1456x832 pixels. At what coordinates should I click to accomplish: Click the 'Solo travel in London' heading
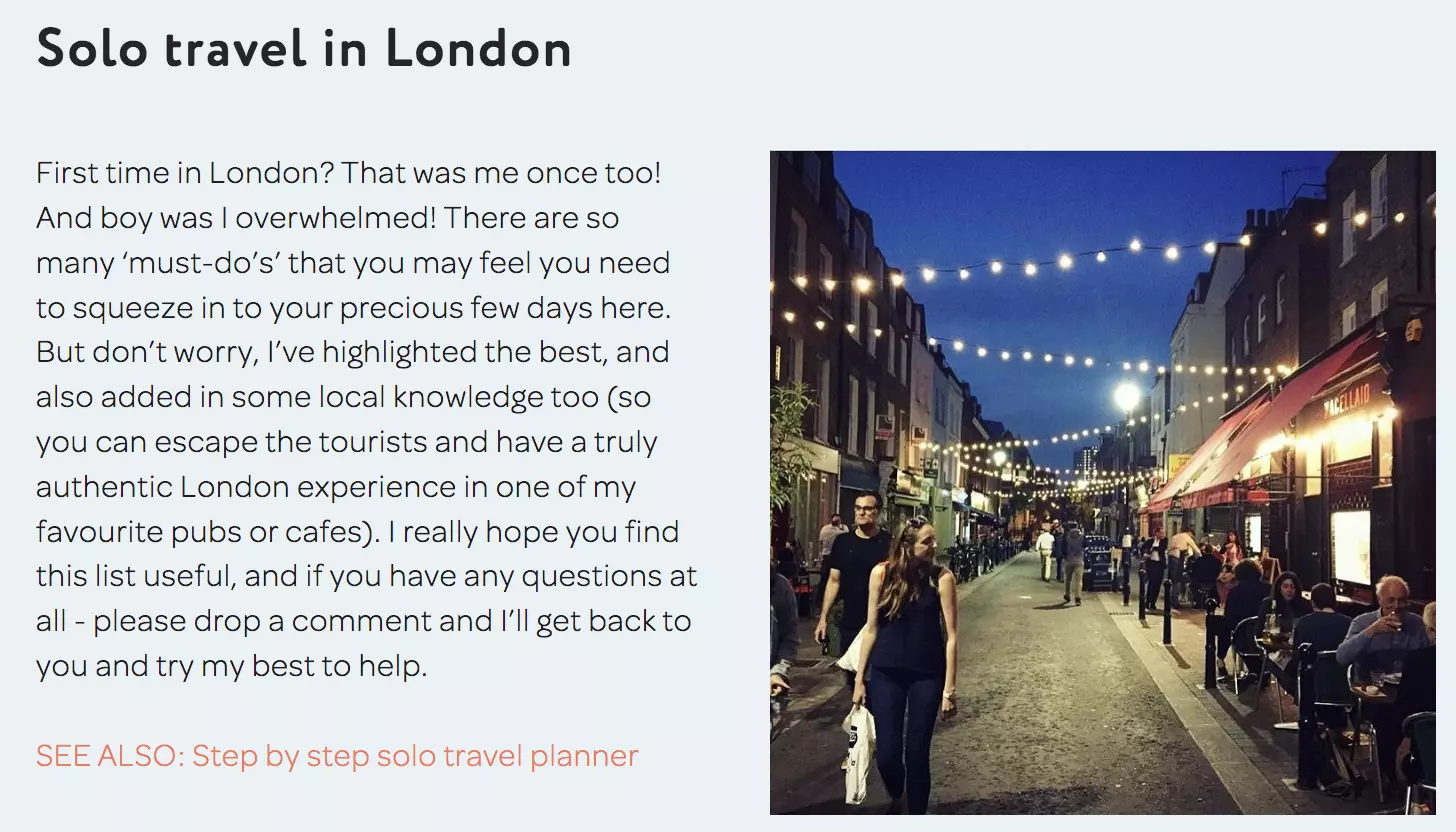pyautogui.click(x=303, y=50)
